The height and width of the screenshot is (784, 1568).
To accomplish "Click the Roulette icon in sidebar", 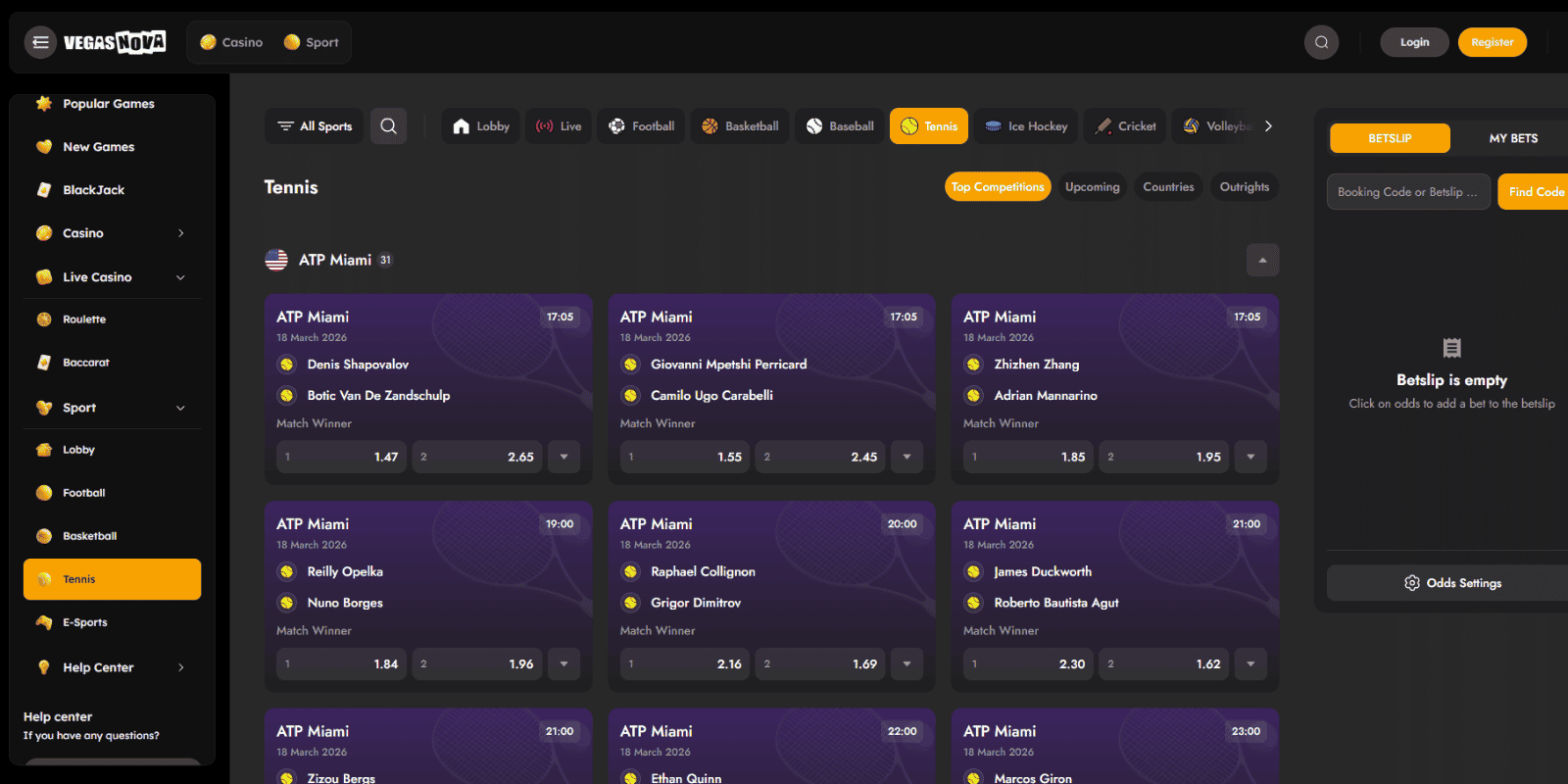I will coord(44,319).
